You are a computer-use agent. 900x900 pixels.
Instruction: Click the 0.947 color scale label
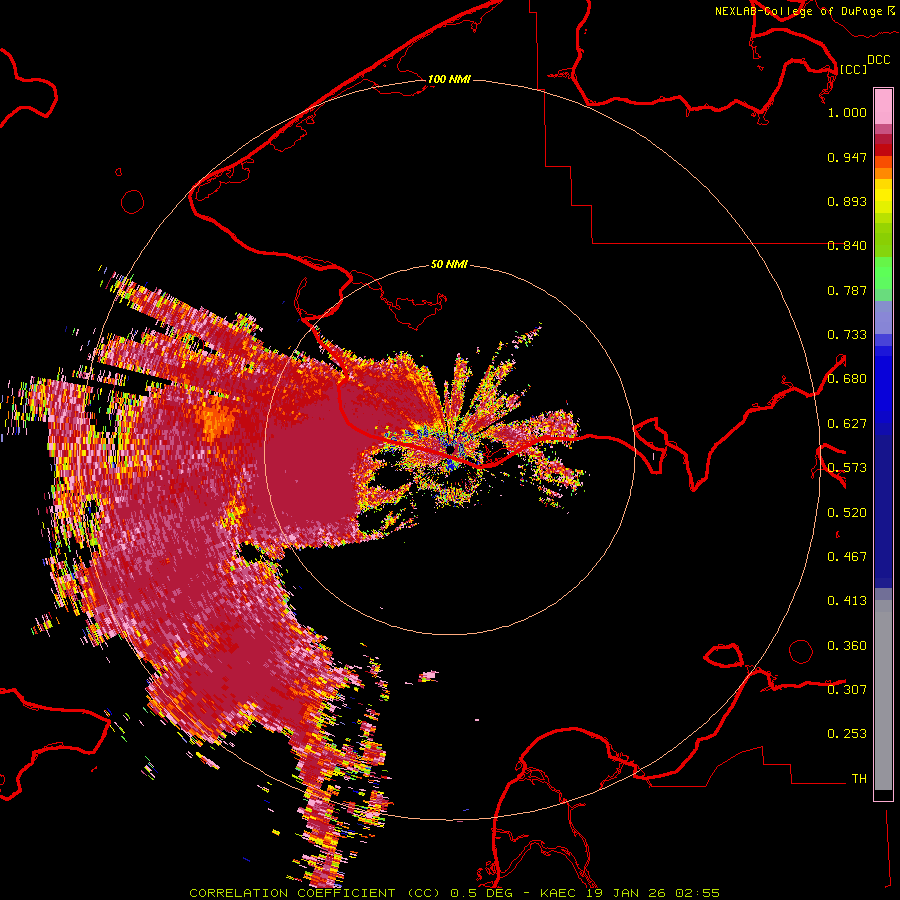(x=847, y=157)
